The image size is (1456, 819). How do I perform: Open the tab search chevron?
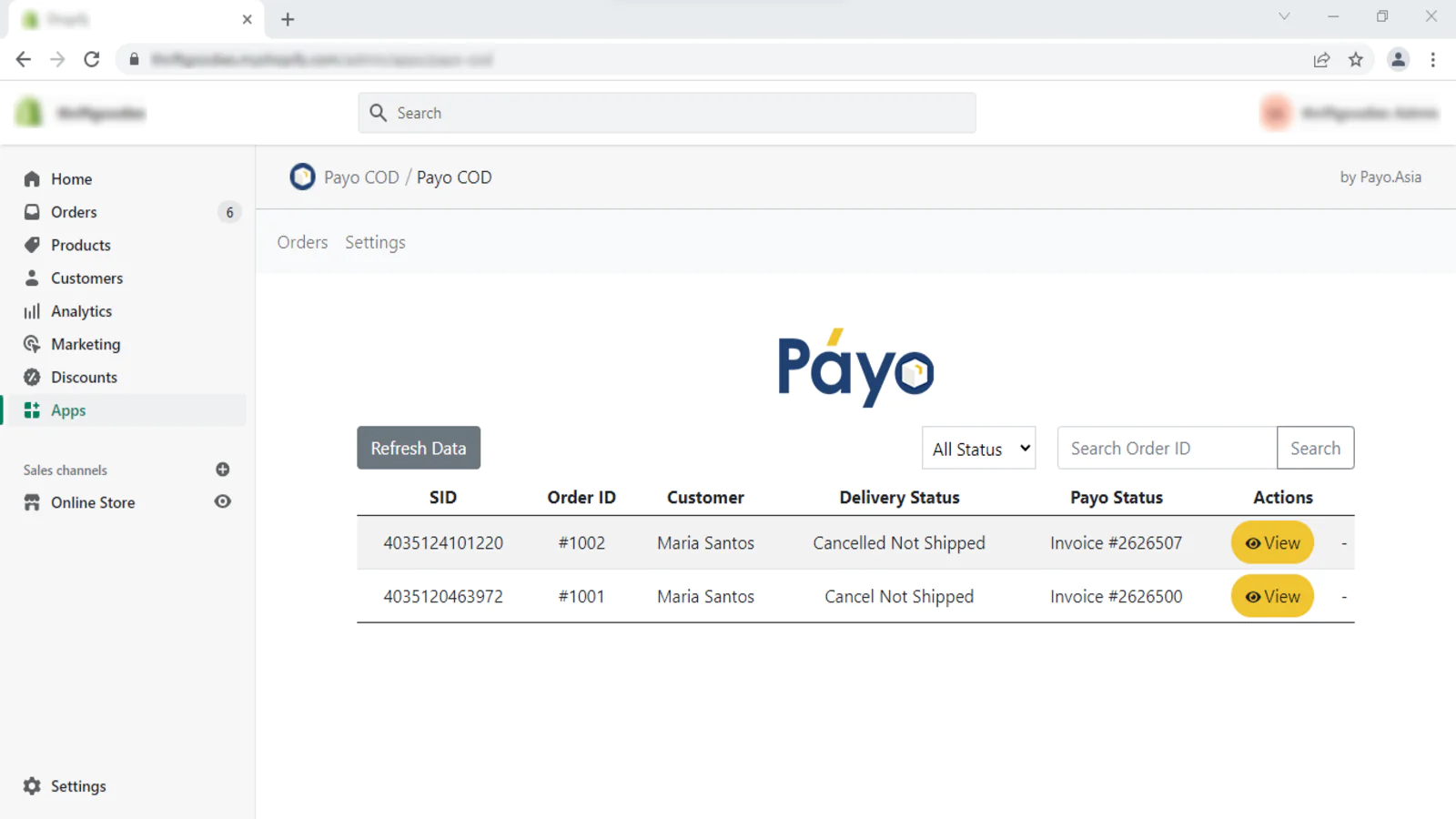pyautogui.click(x=1284, y=16)
